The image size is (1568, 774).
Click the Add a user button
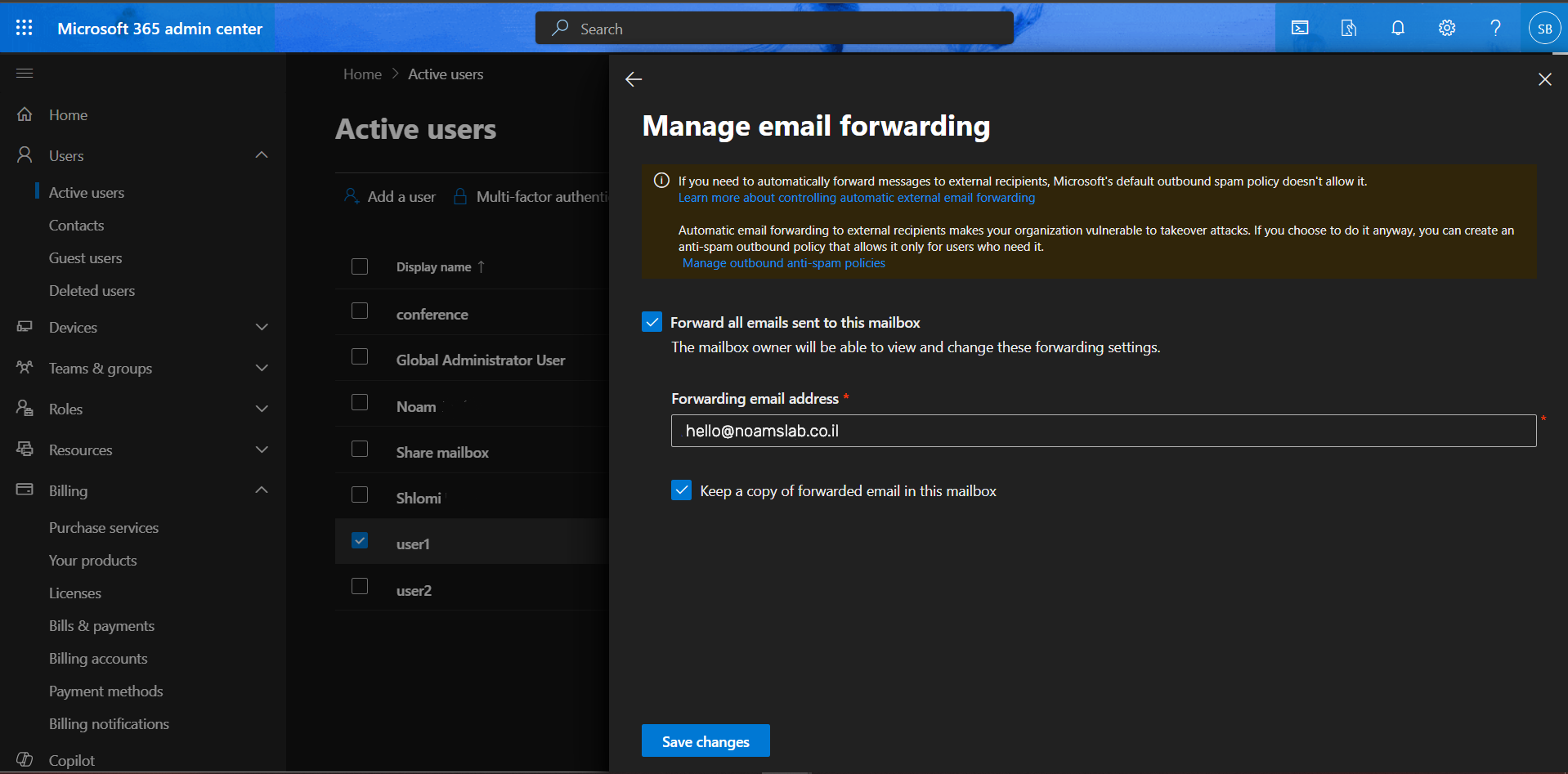pyautogui.click(x=390, y=196)
